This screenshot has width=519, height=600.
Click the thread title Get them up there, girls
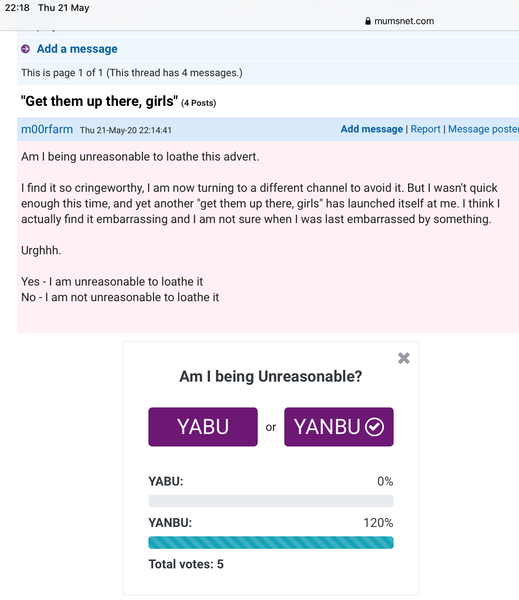[99, 101]
